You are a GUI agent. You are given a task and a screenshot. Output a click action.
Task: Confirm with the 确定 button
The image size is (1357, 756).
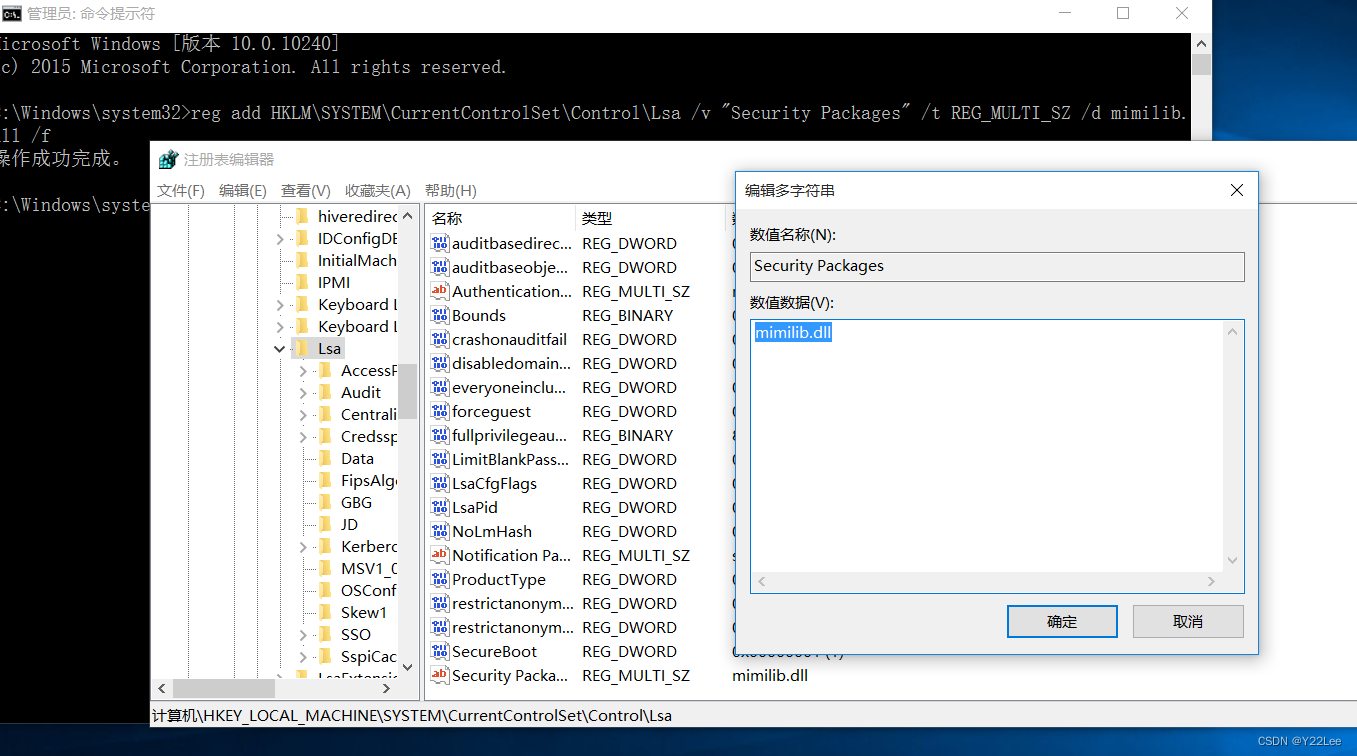pos(1062,621)
